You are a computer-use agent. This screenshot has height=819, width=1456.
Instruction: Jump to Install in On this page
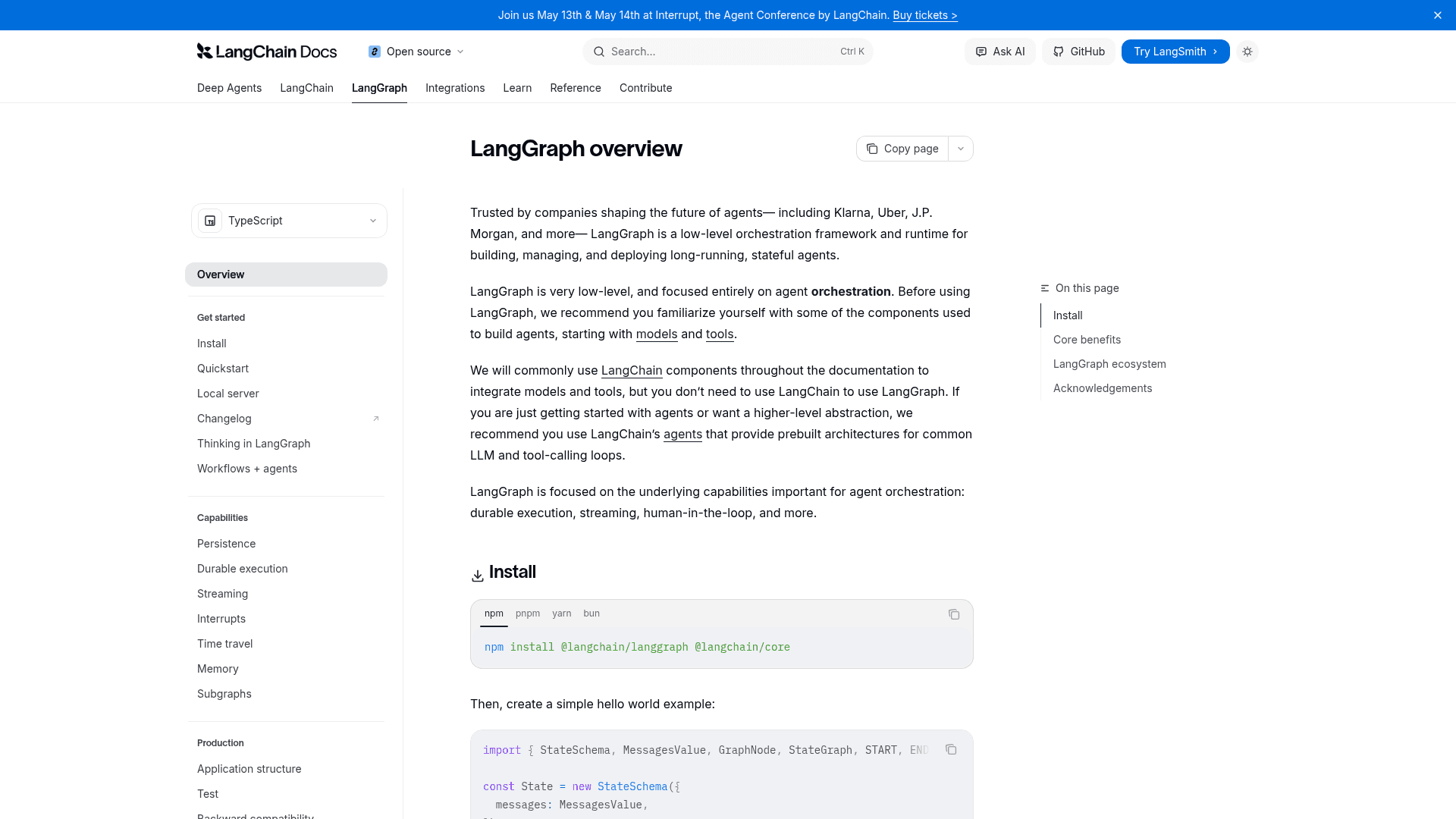click(x=1068, y=315)
